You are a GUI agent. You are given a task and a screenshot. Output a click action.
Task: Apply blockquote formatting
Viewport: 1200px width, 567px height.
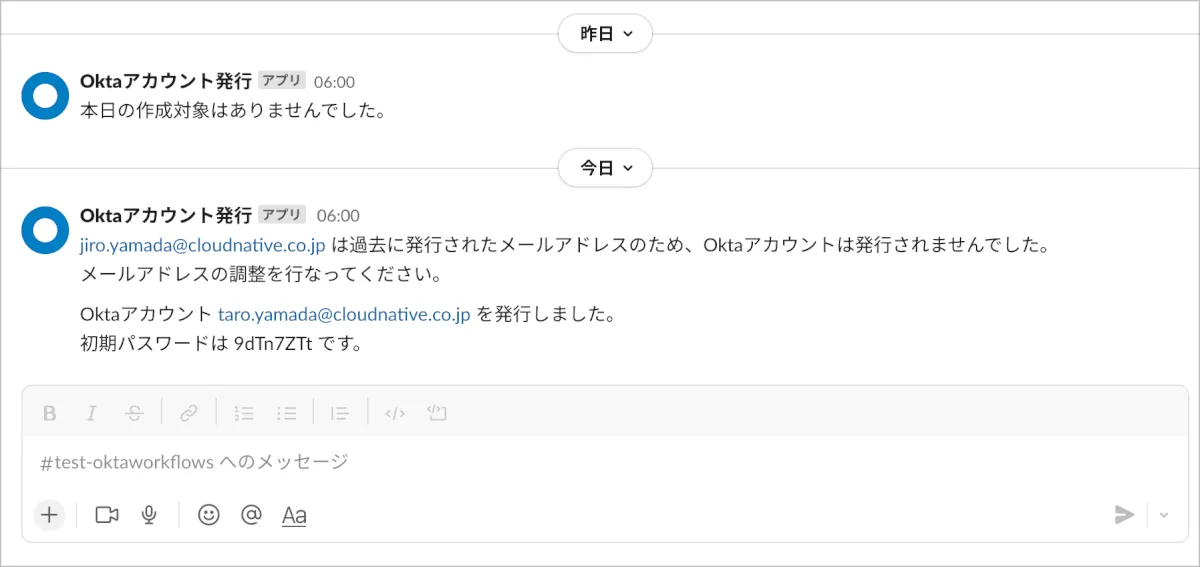[340, 412]
